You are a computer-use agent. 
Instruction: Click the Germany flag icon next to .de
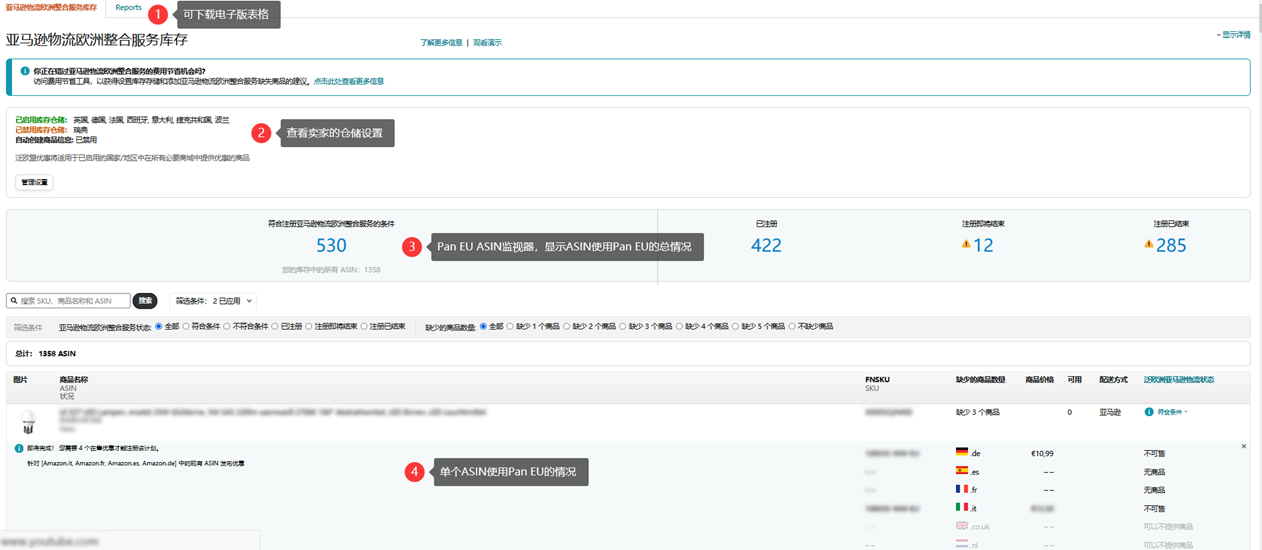962,452
